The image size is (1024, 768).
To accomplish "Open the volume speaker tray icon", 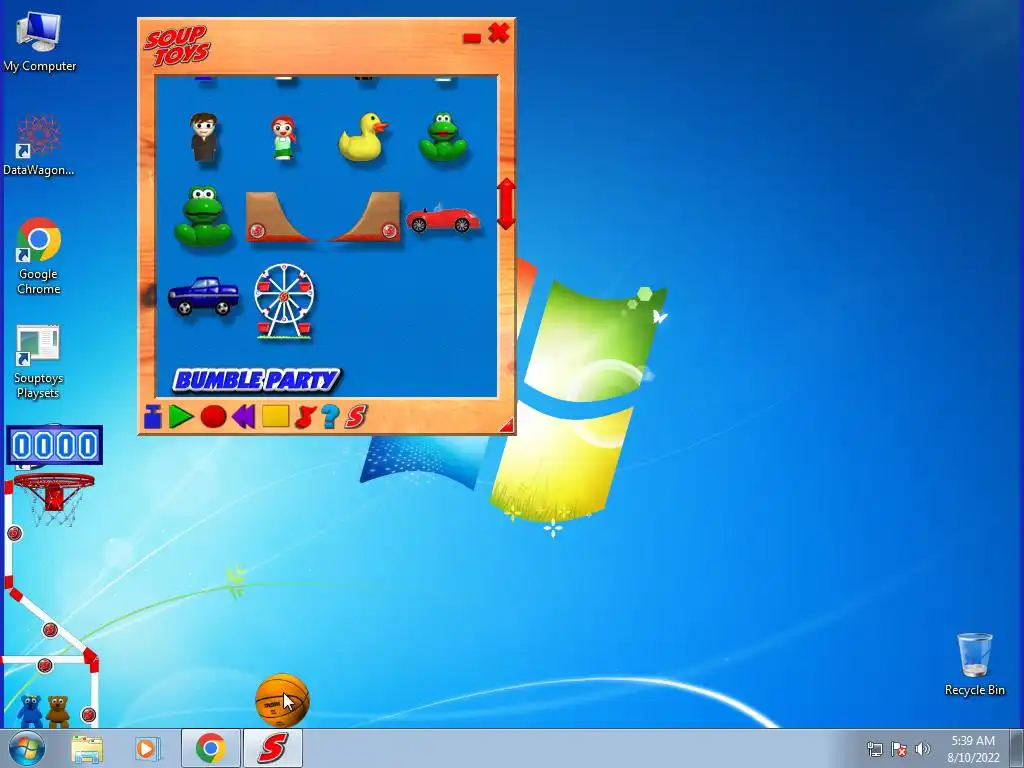I will 923,749.
